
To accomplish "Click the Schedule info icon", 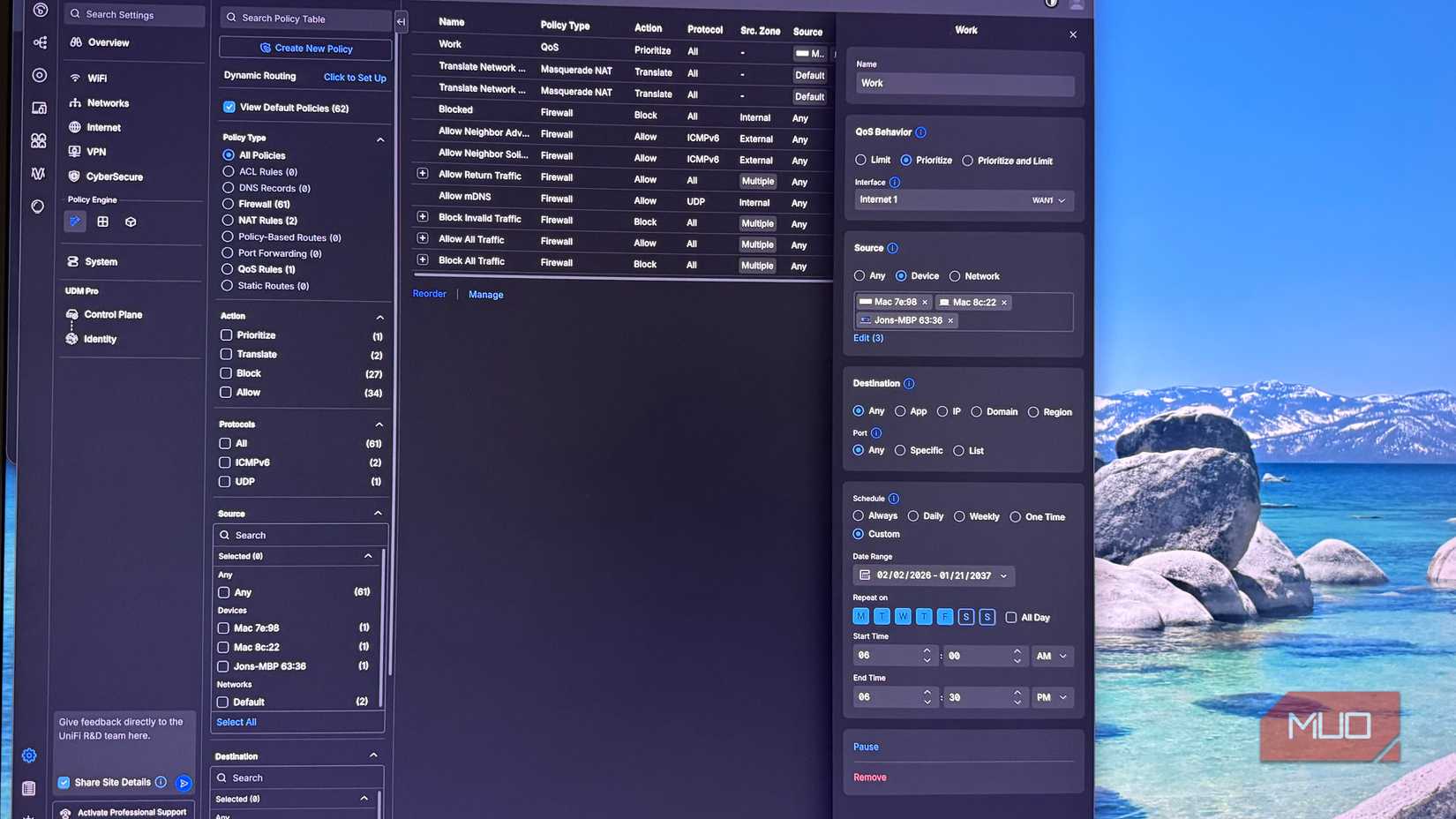I will pos(894,499).
